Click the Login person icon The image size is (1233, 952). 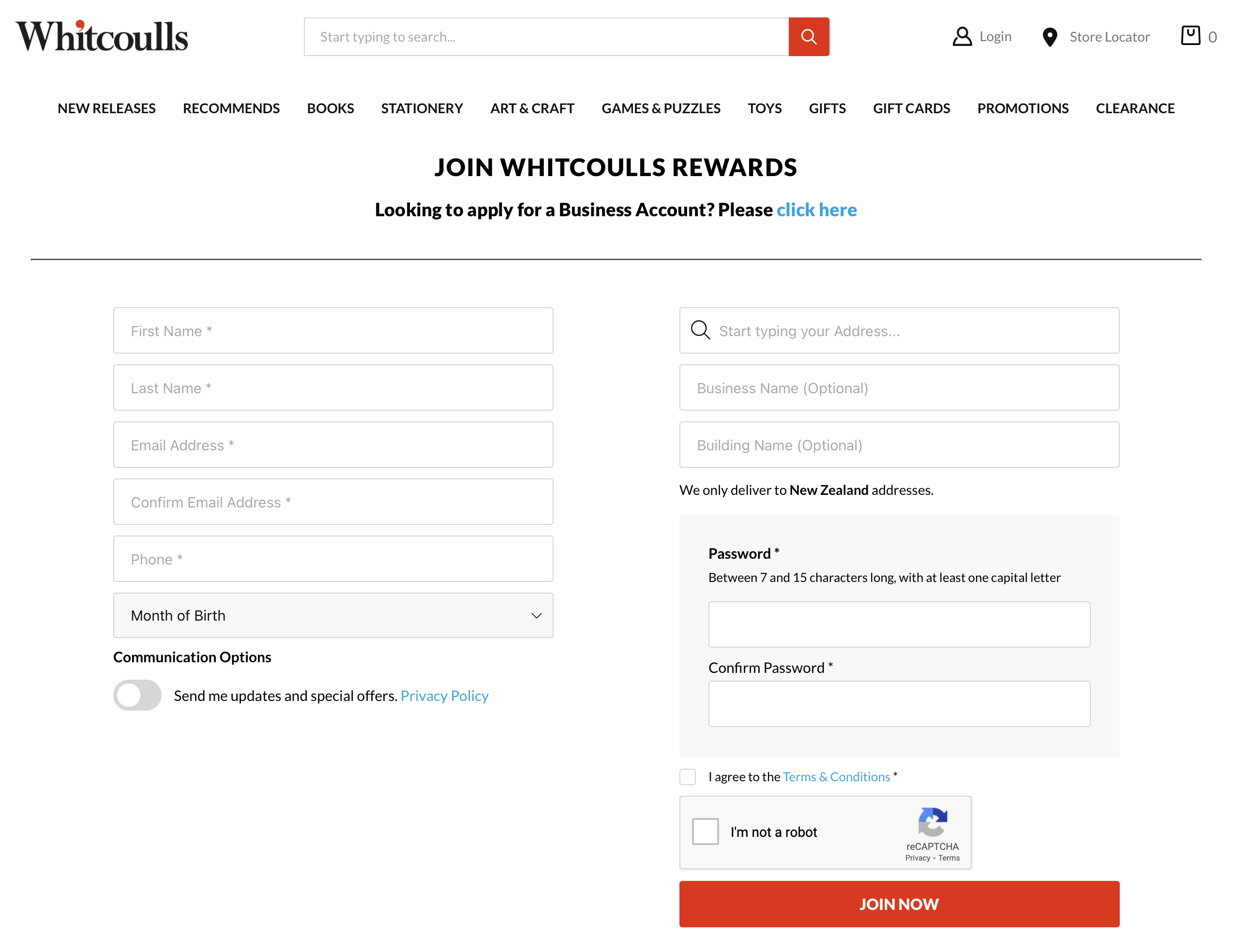pos(962,37)
